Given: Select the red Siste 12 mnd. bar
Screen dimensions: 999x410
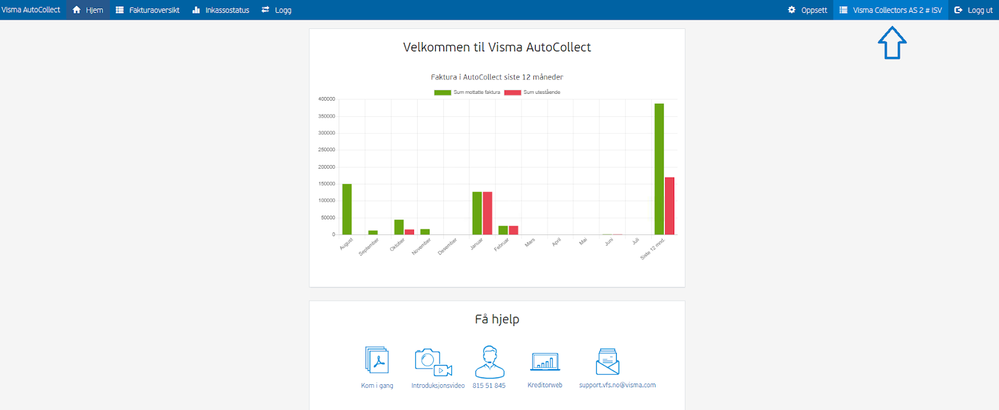Looking at the screenshot, I should [670, 206].
